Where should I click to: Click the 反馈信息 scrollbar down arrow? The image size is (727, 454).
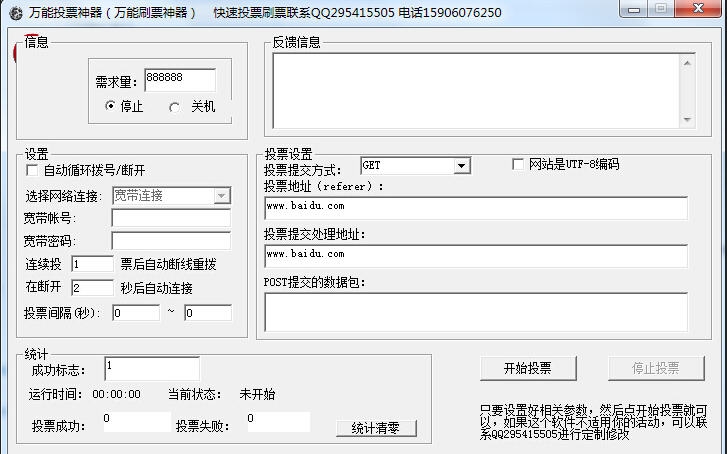pyautogui.click(x=687, y=119)
